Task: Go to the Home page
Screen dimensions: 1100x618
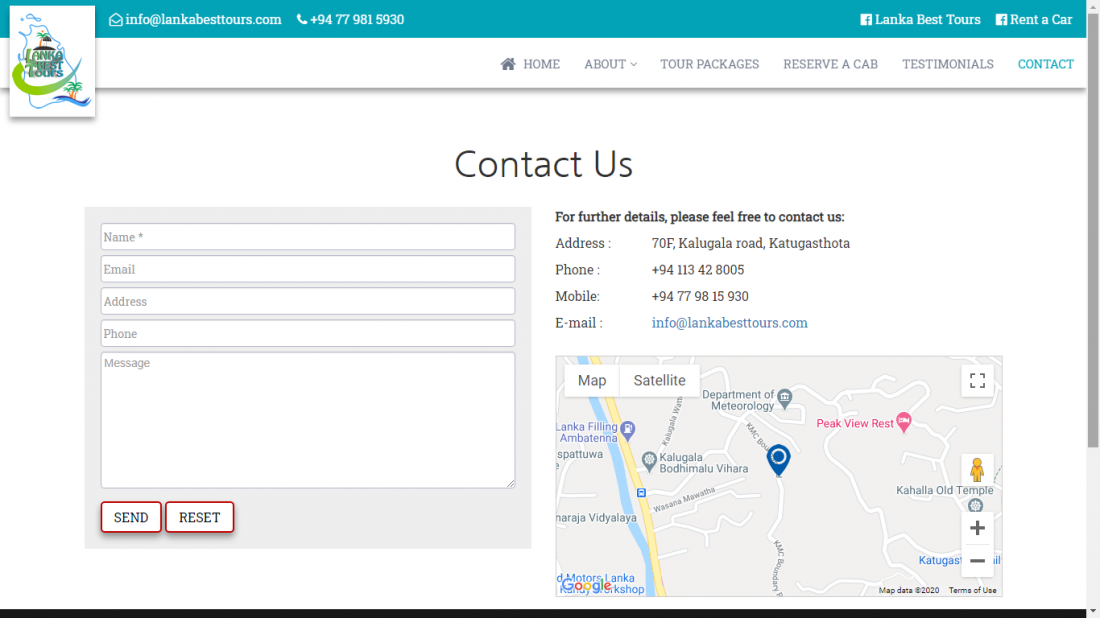Action: pos(530,64)
